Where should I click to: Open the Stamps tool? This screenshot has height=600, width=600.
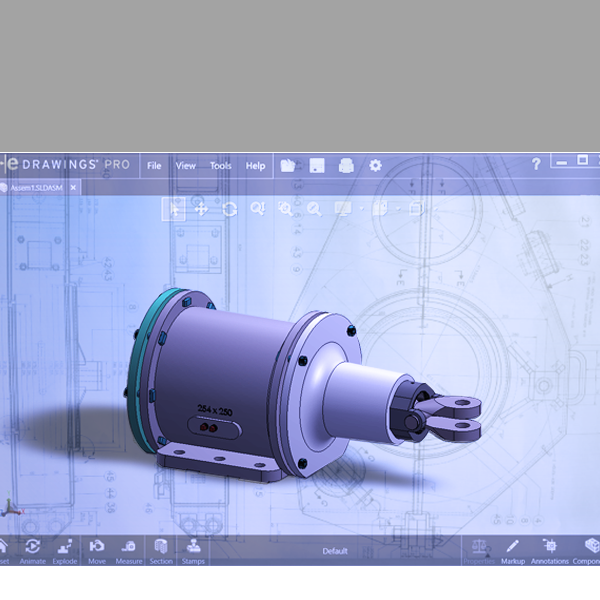(191, 551)
